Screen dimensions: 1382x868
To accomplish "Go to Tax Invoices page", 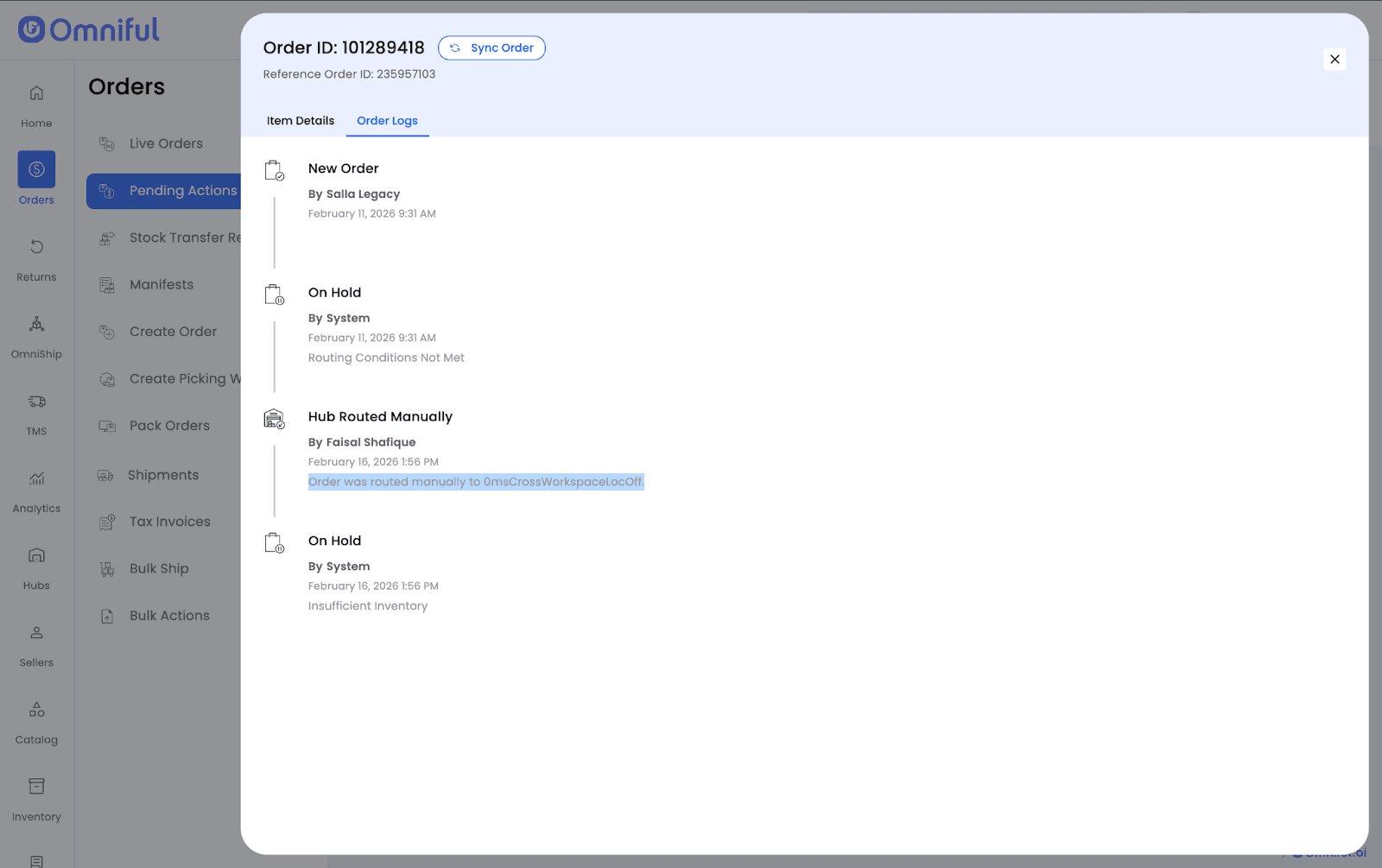I will [x=169, y=522].
